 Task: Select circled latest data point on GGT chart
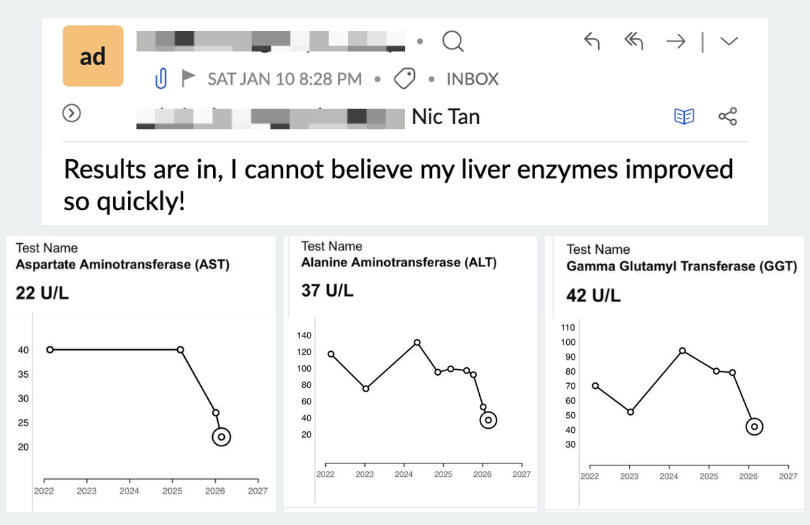(755, 427)
